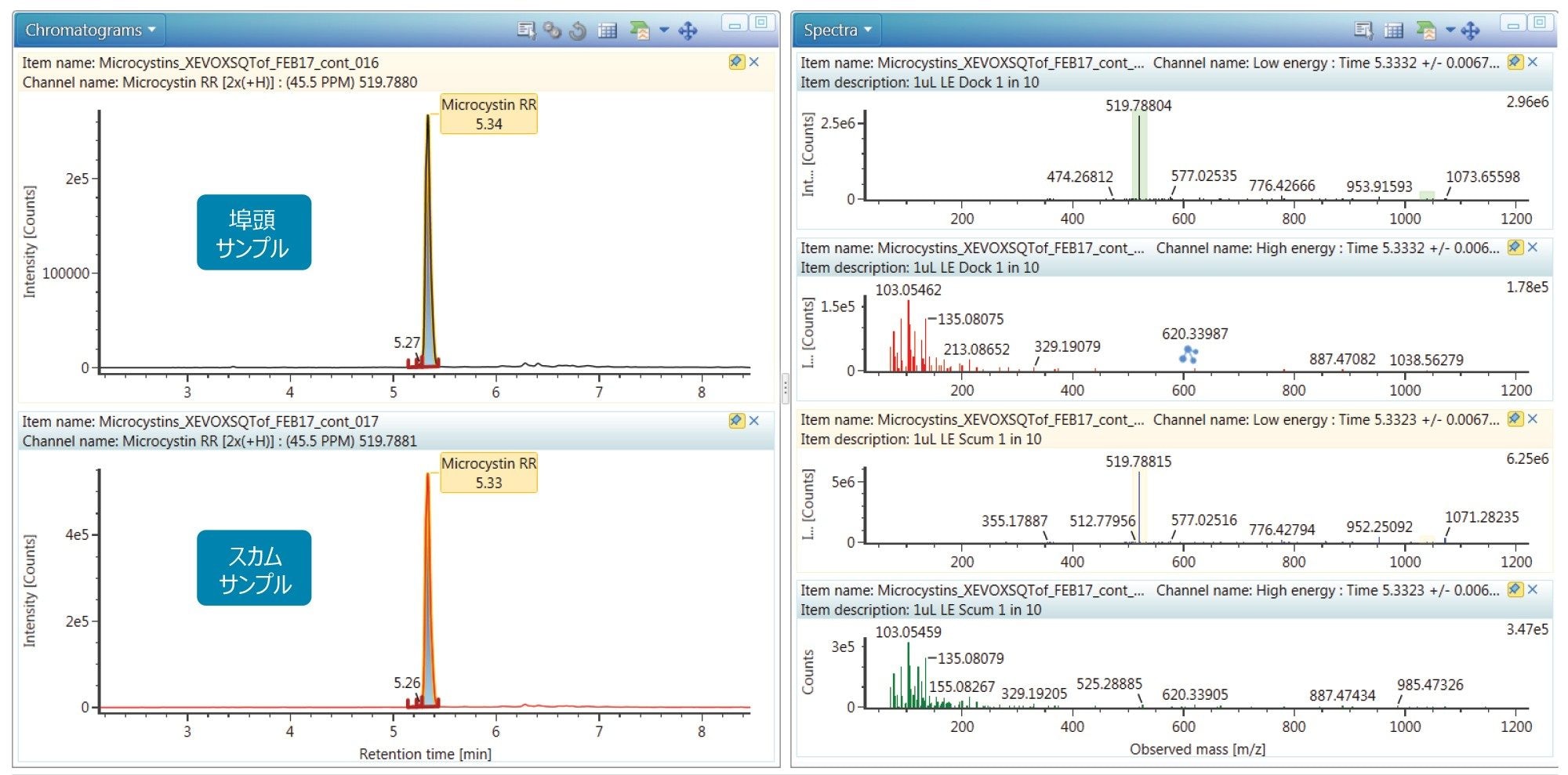Viewport: 1568px width, 775px height.
Task: Close the cont_016 chromatogram plot
Action: (754, 62)
